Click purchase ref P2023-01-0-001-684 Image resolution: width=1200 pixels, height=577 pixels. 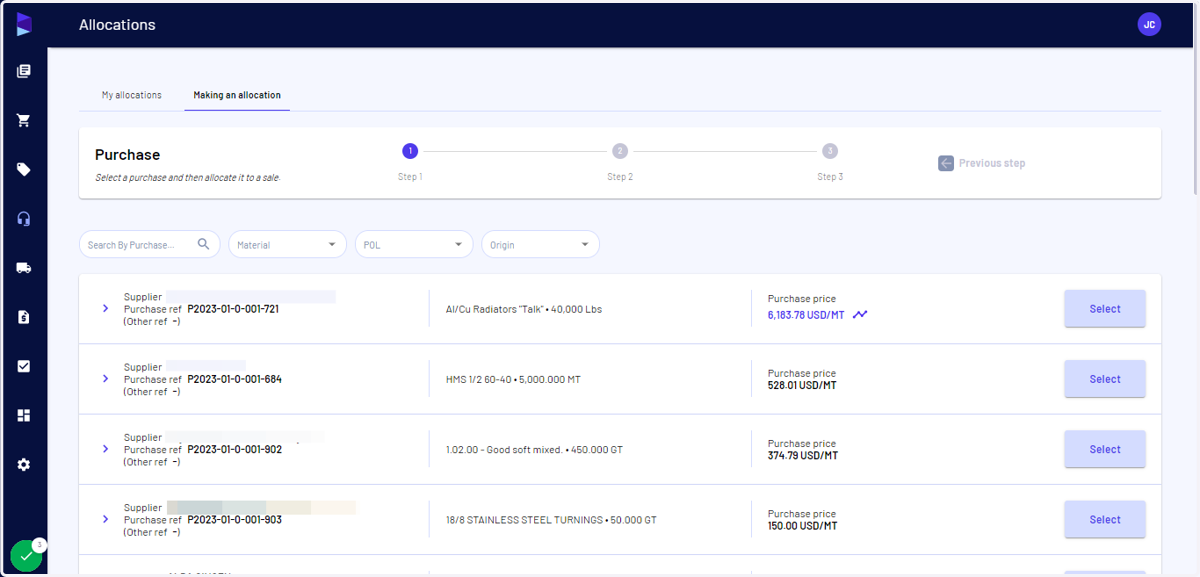(x=234, y=379)
